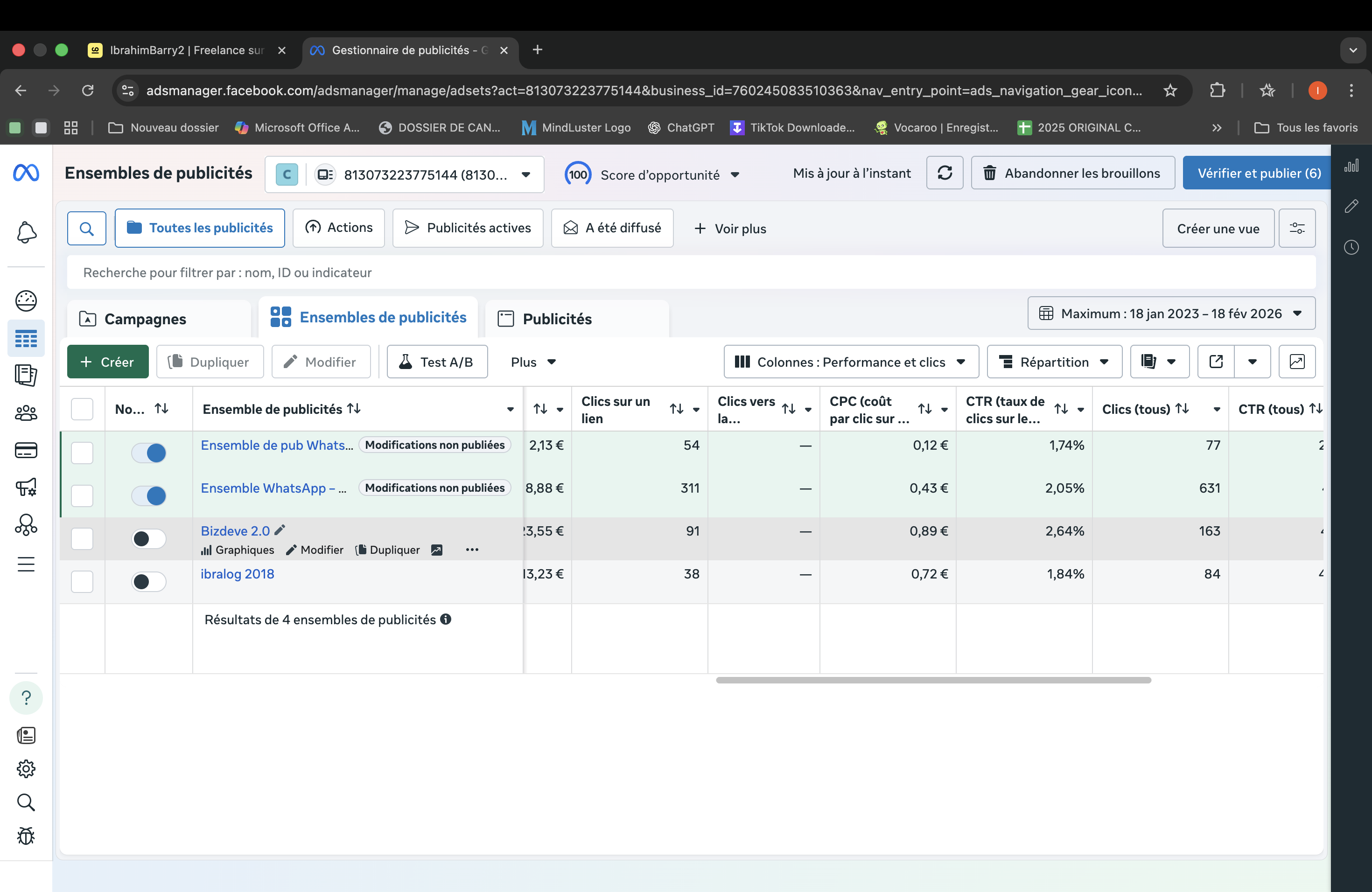Expand the Répartition breakdown dropdown
The height and width of the screenshot is (892, 1372).
tap(1054, 362)
